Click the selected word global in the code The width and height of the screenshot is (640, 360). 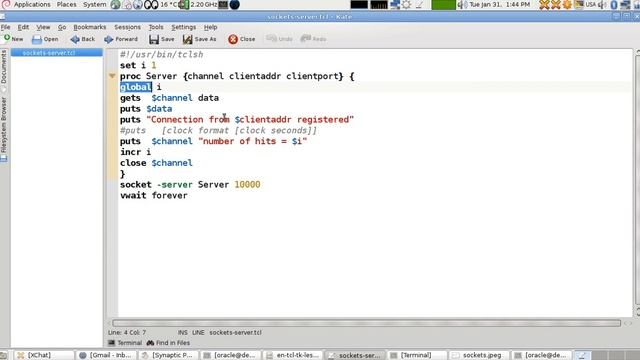coord(136,87)
